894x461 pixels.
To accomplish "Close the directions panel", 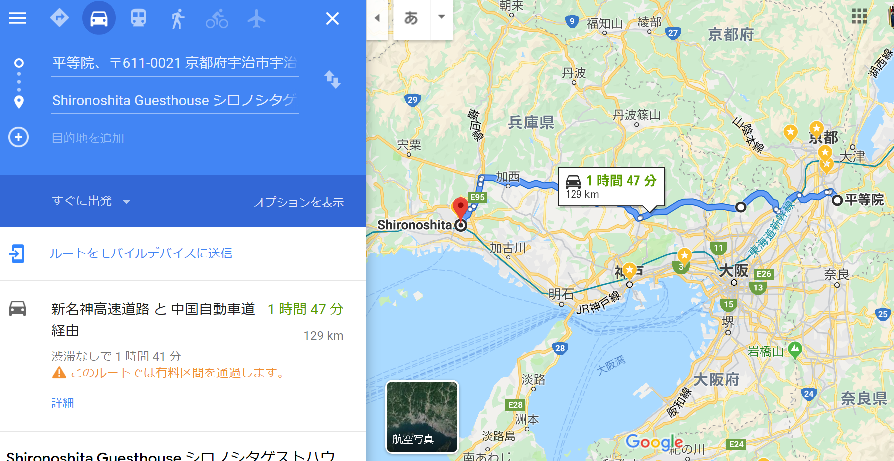I will point(332,19).
